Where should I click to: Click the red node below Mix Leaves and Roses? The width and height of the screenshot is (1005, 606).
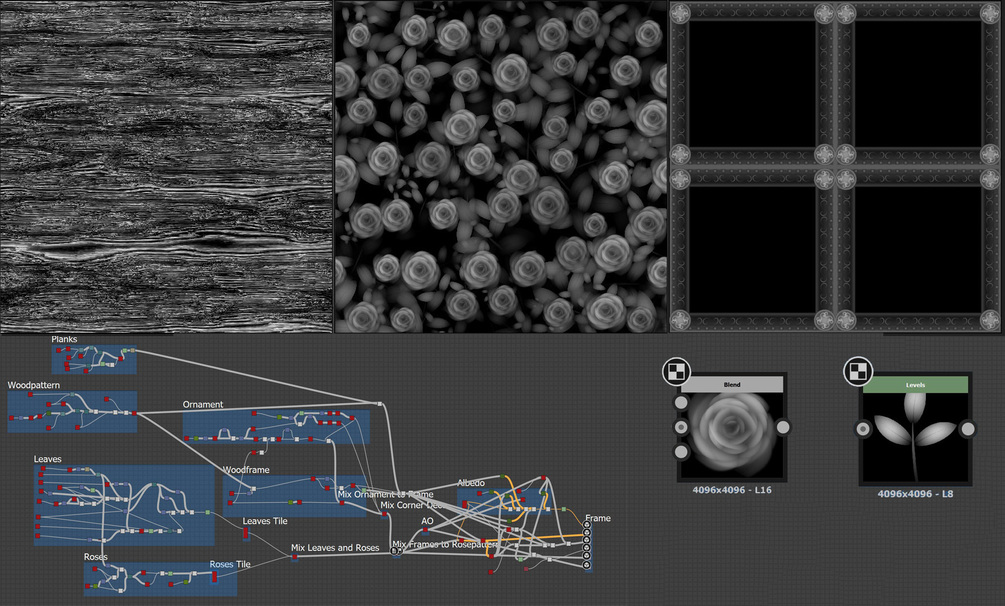(x=295, y=557)
